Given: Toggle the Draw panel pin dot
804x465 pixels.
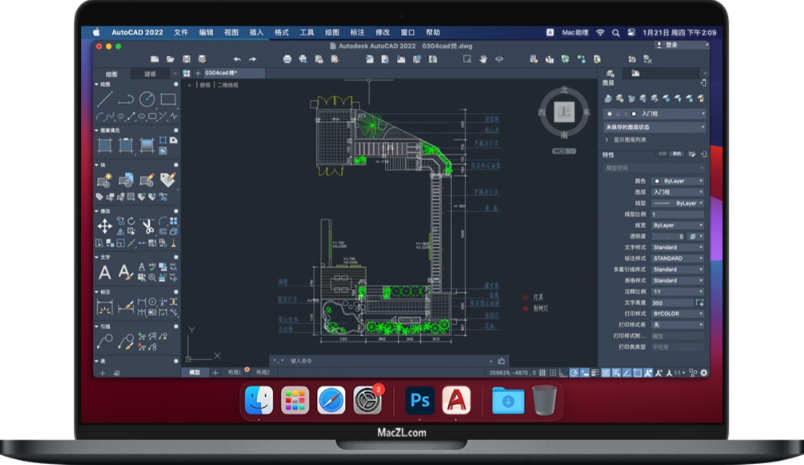Looking at the screenshot, I should click(x=176, y=84).
